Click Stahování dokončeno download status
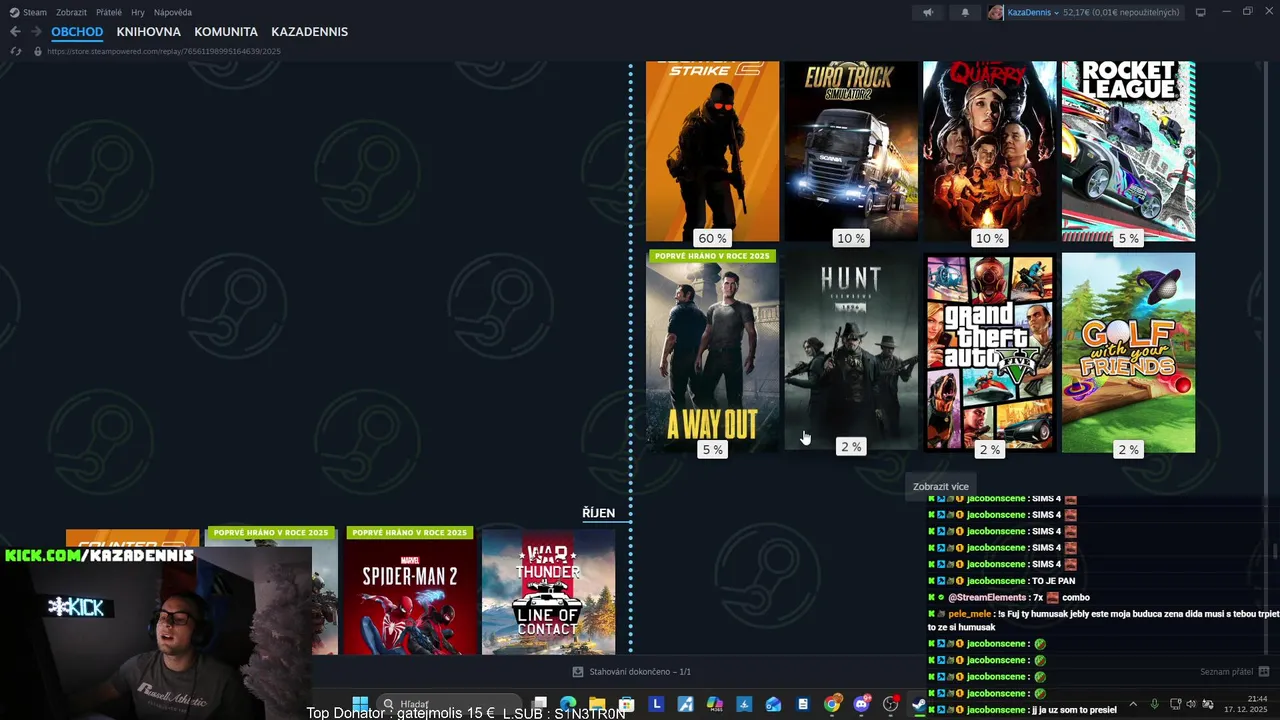 pyautogui.click(x=640, y=672)
